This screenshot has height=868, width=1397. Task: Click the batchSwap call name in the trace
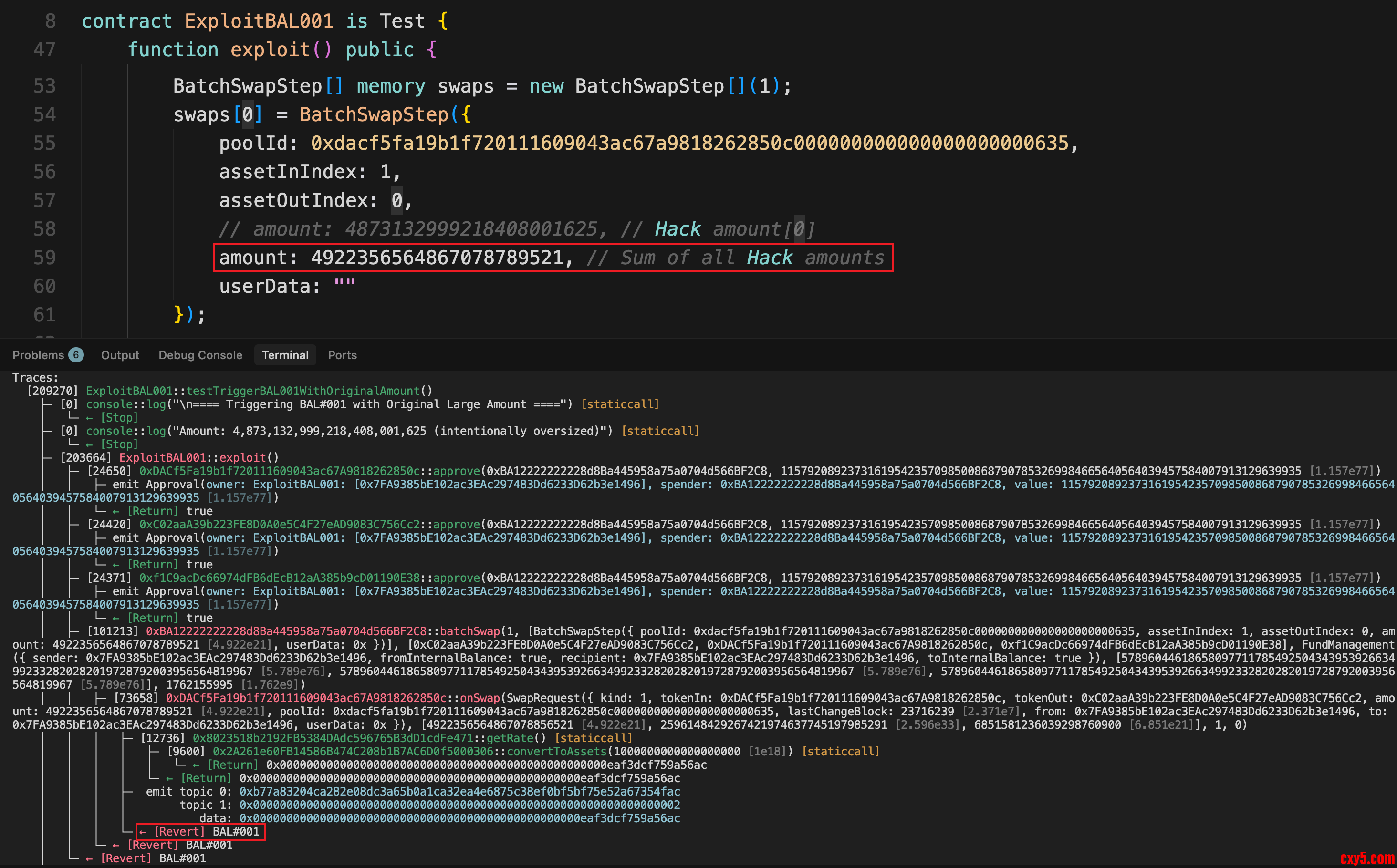click(469, 631)
